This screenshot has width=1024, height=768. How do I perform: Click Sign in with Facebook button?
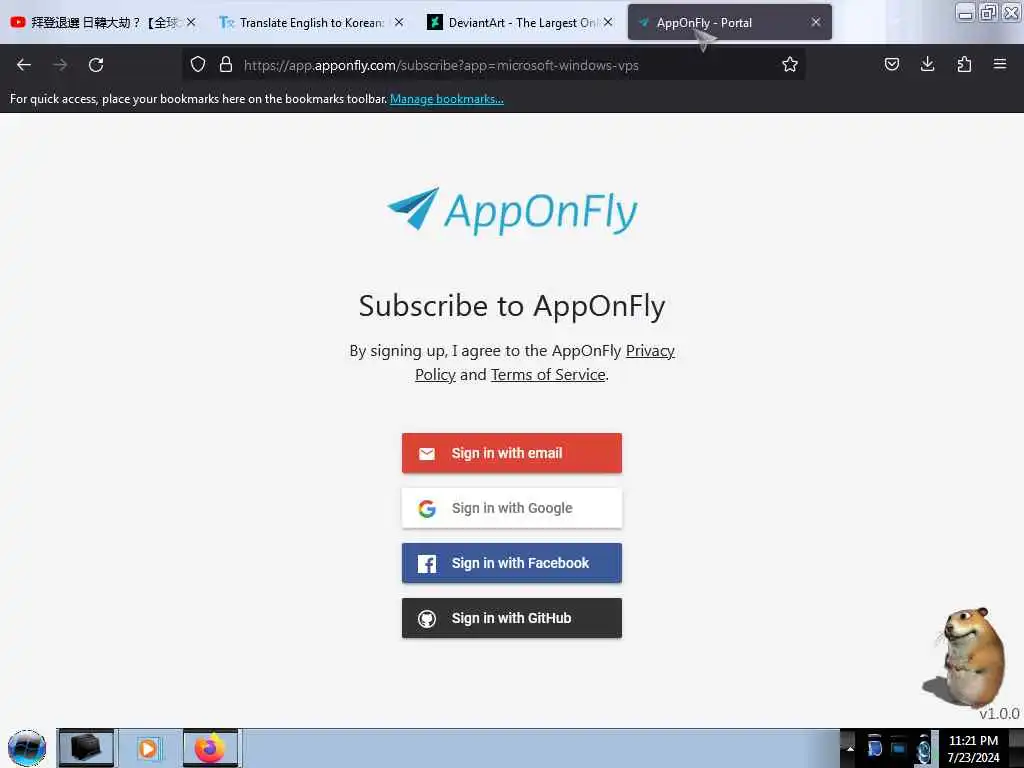click(512, 563)
